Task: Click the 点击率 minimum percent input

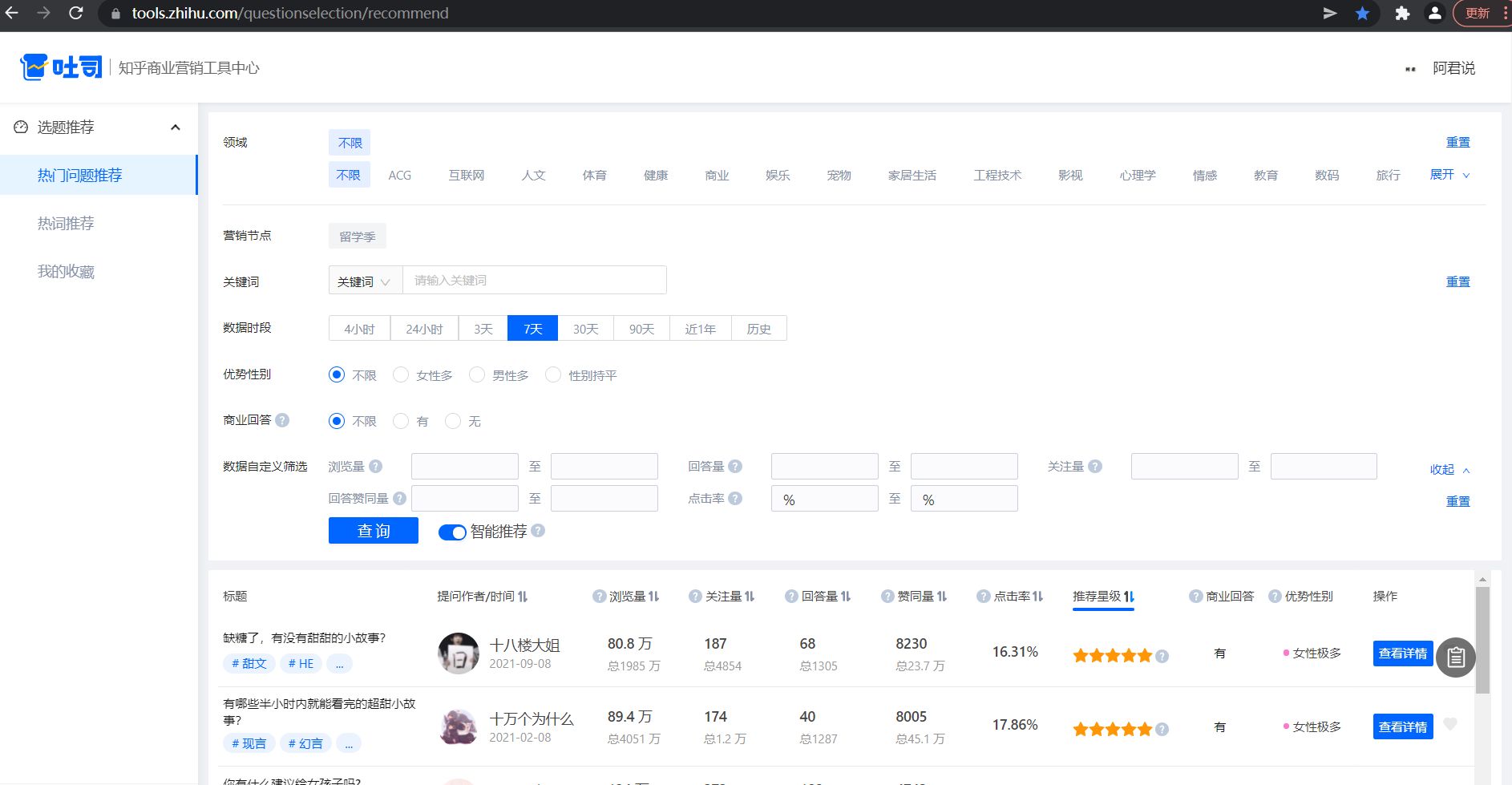Action: (825, 499)
